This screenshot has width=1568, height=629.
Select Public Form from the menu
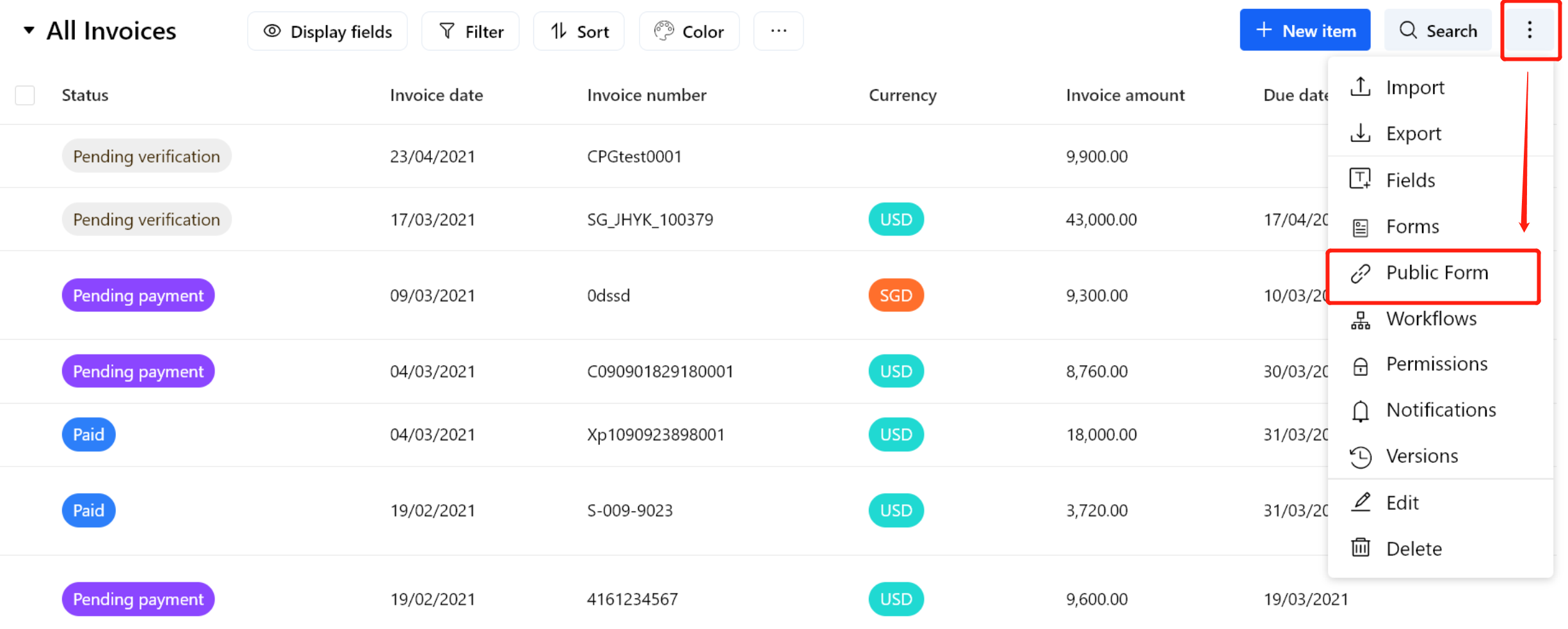(1436, 273)
